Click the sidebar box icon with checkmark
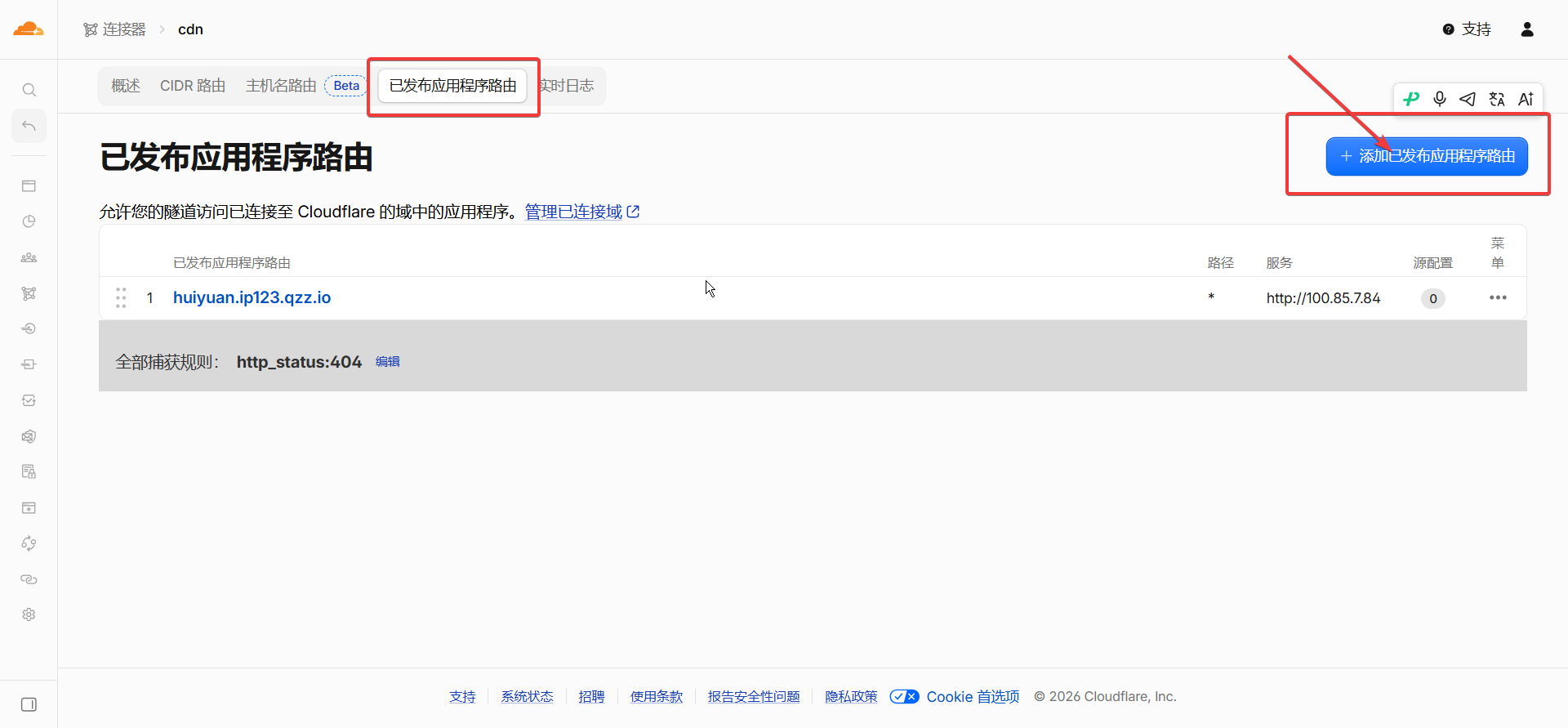Image resolution: width=1568 pixels, height=728 pixels. [x=29, y=400]
